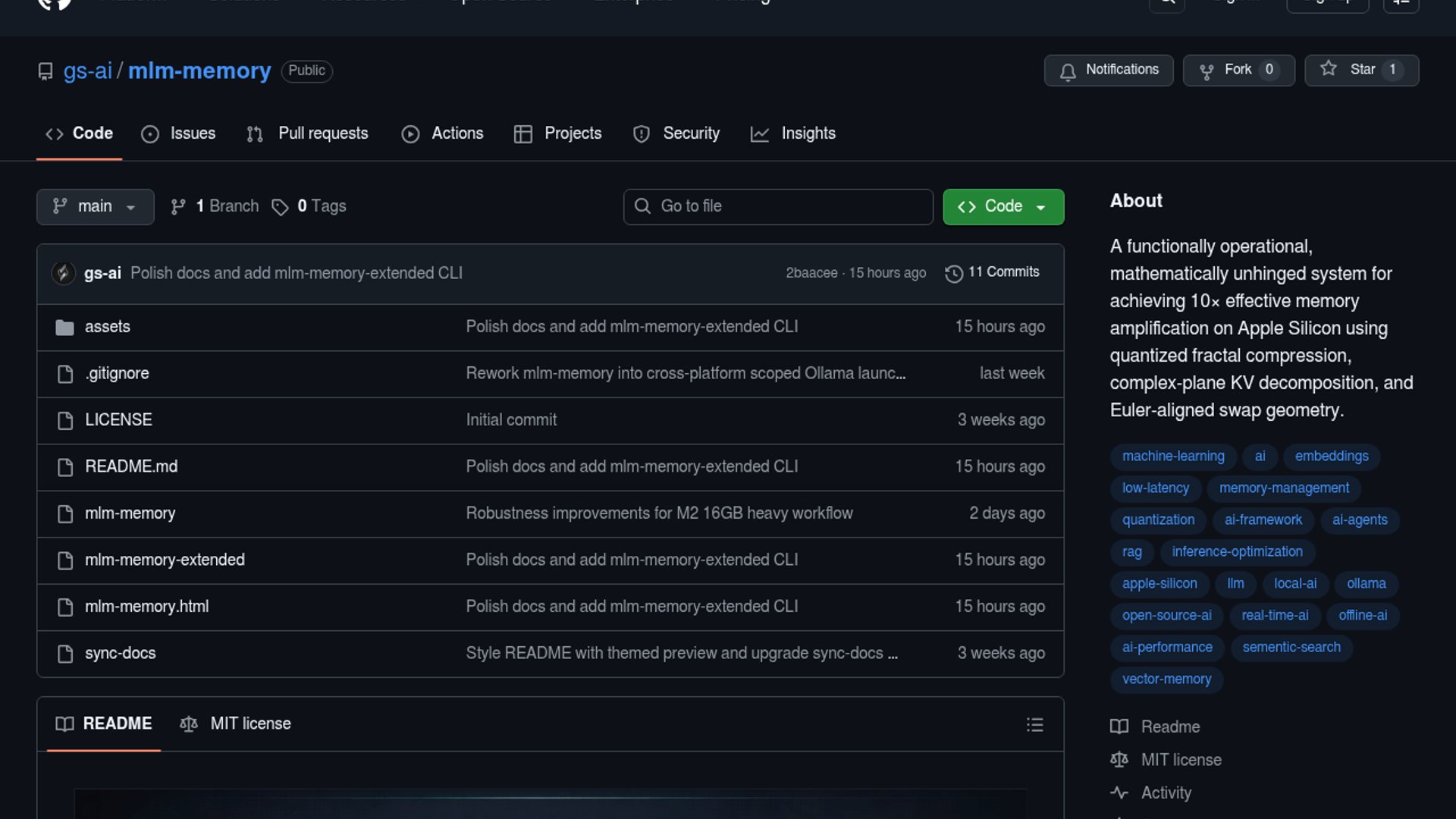Click the gs-ai avatar in commit row
Image resolution: width=1456 pixels, height=819 pixels.
click(x=63, y=273)
